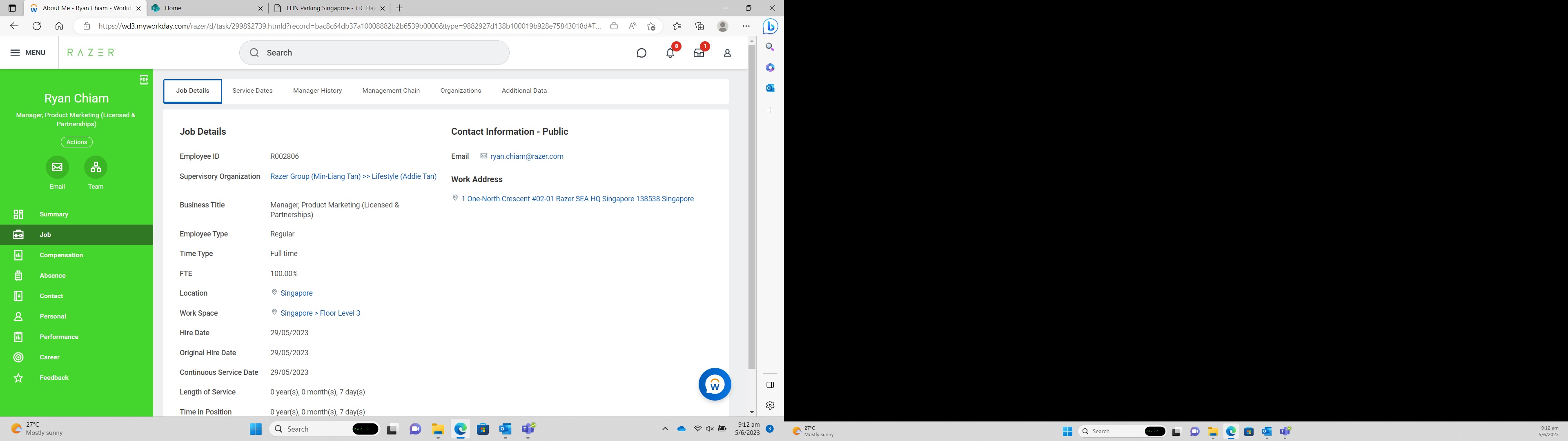Click the Actions button under Ryan Chiam

77,142
